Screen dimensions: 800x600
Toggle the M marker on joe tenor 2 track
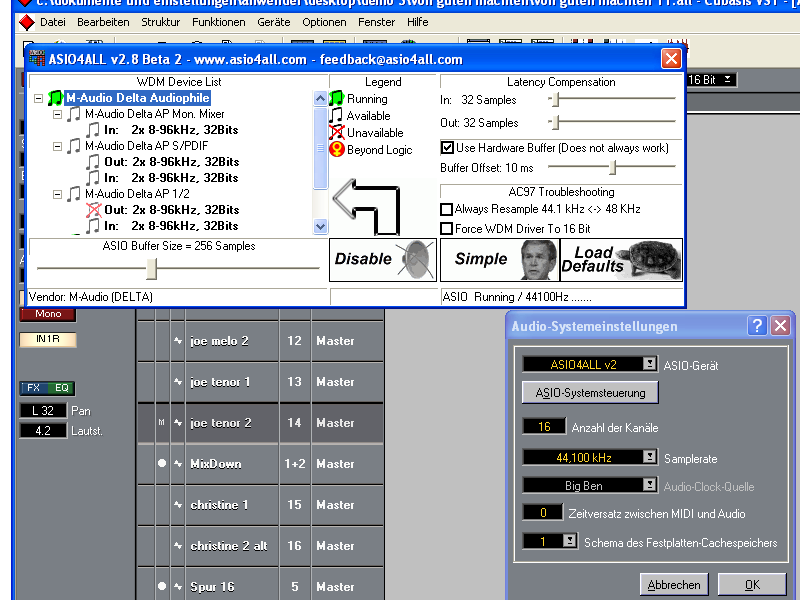(162, 422)
